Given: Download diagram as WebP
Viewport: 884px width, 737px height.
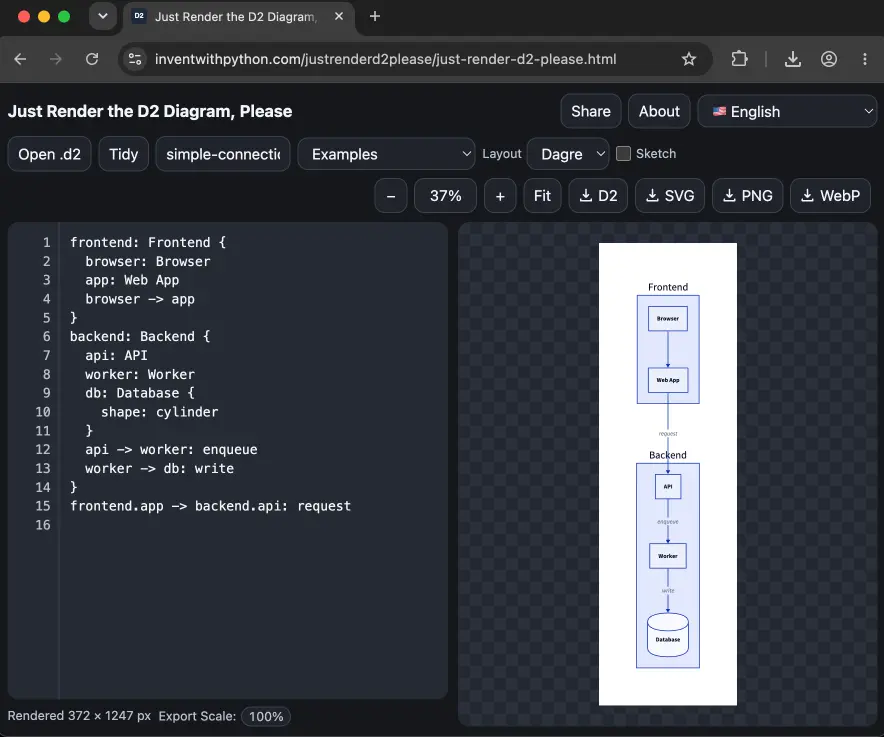Looking at the screenshot, I should pos(830,196).
